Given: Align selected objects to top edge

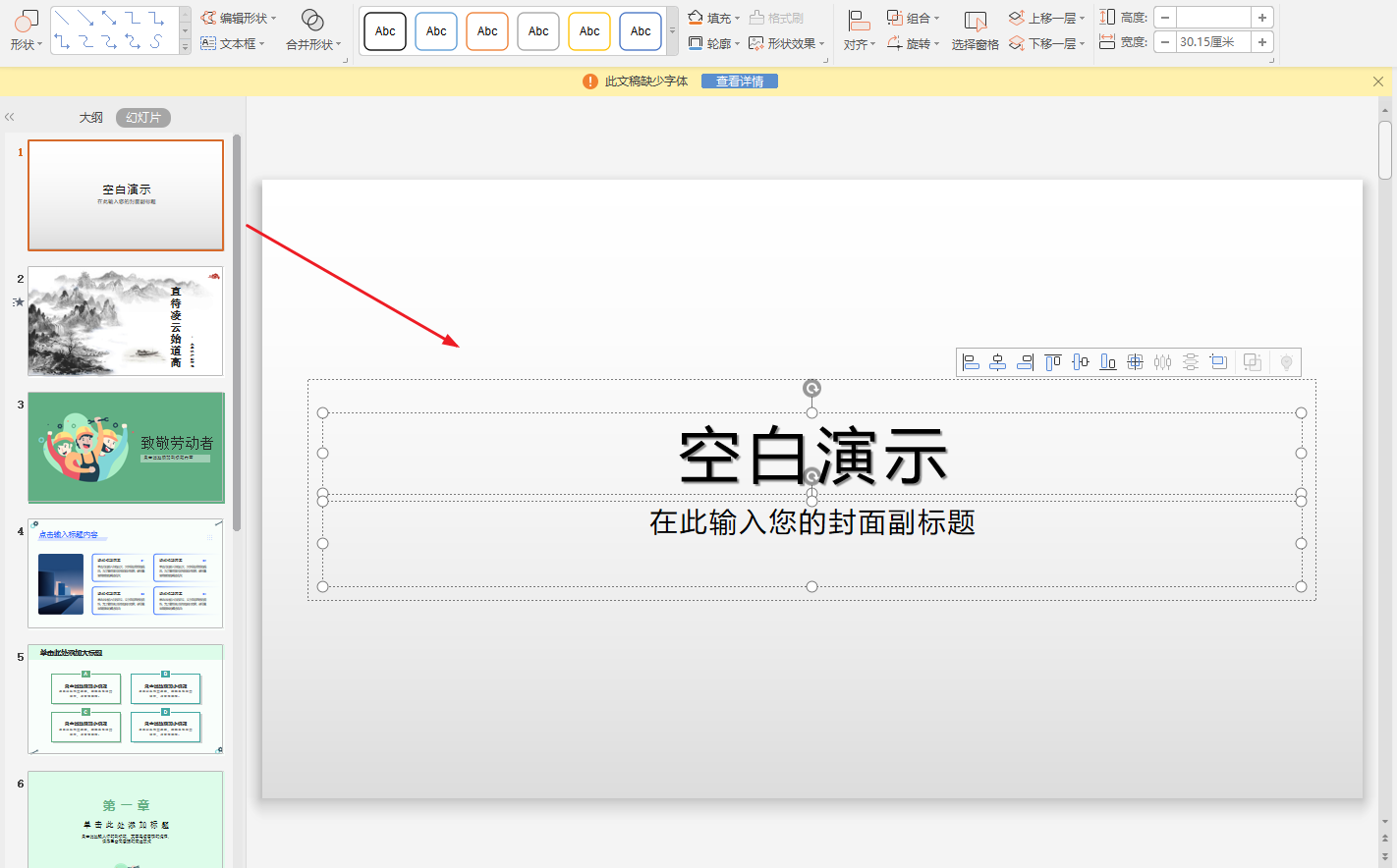Looking at the screenshot, I should 1052,362.
